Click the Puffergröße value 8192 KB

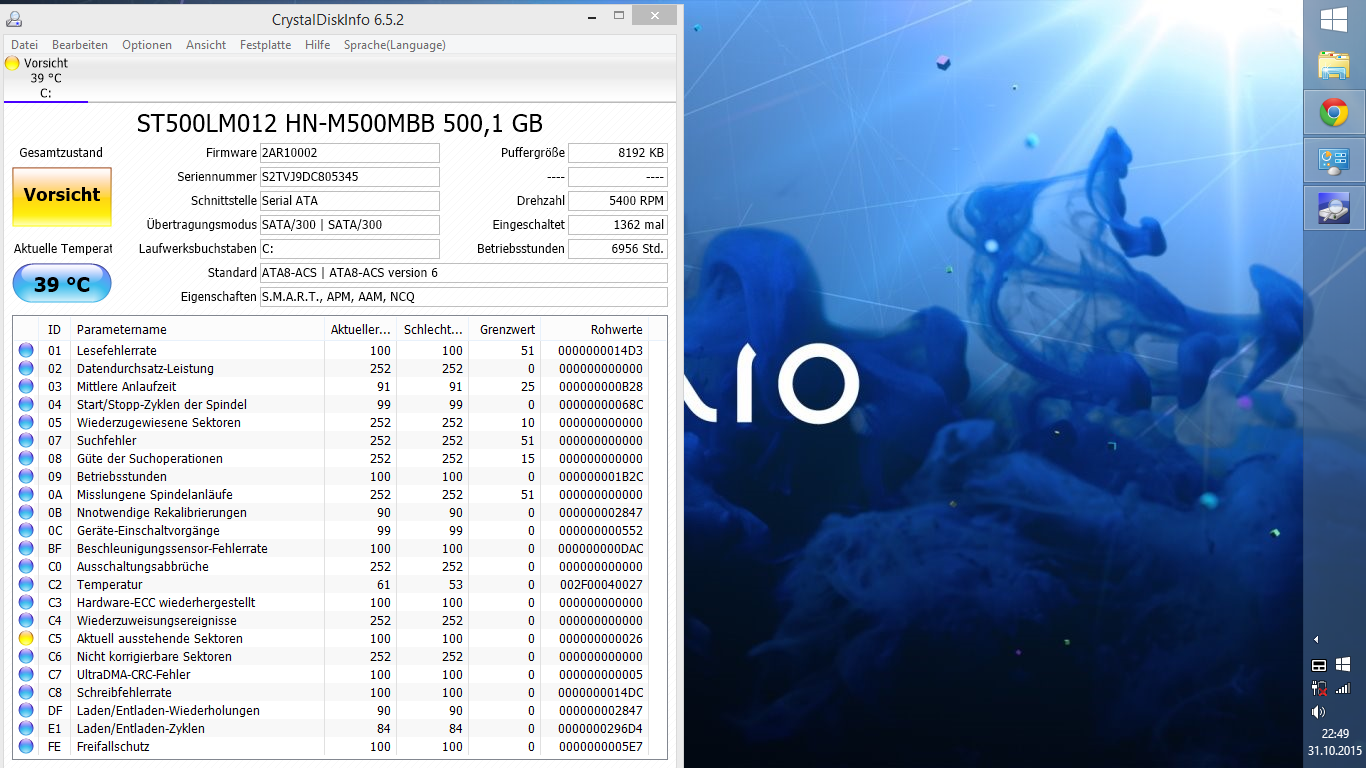coord(618,153)
